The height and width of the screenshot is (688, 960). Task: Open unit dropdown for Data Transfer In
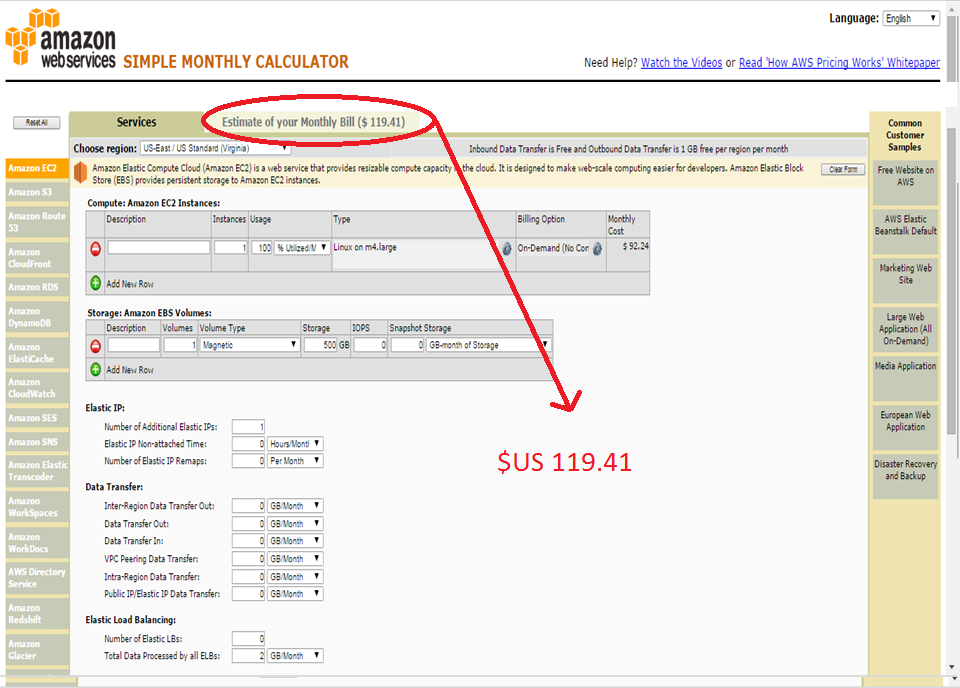295,541
